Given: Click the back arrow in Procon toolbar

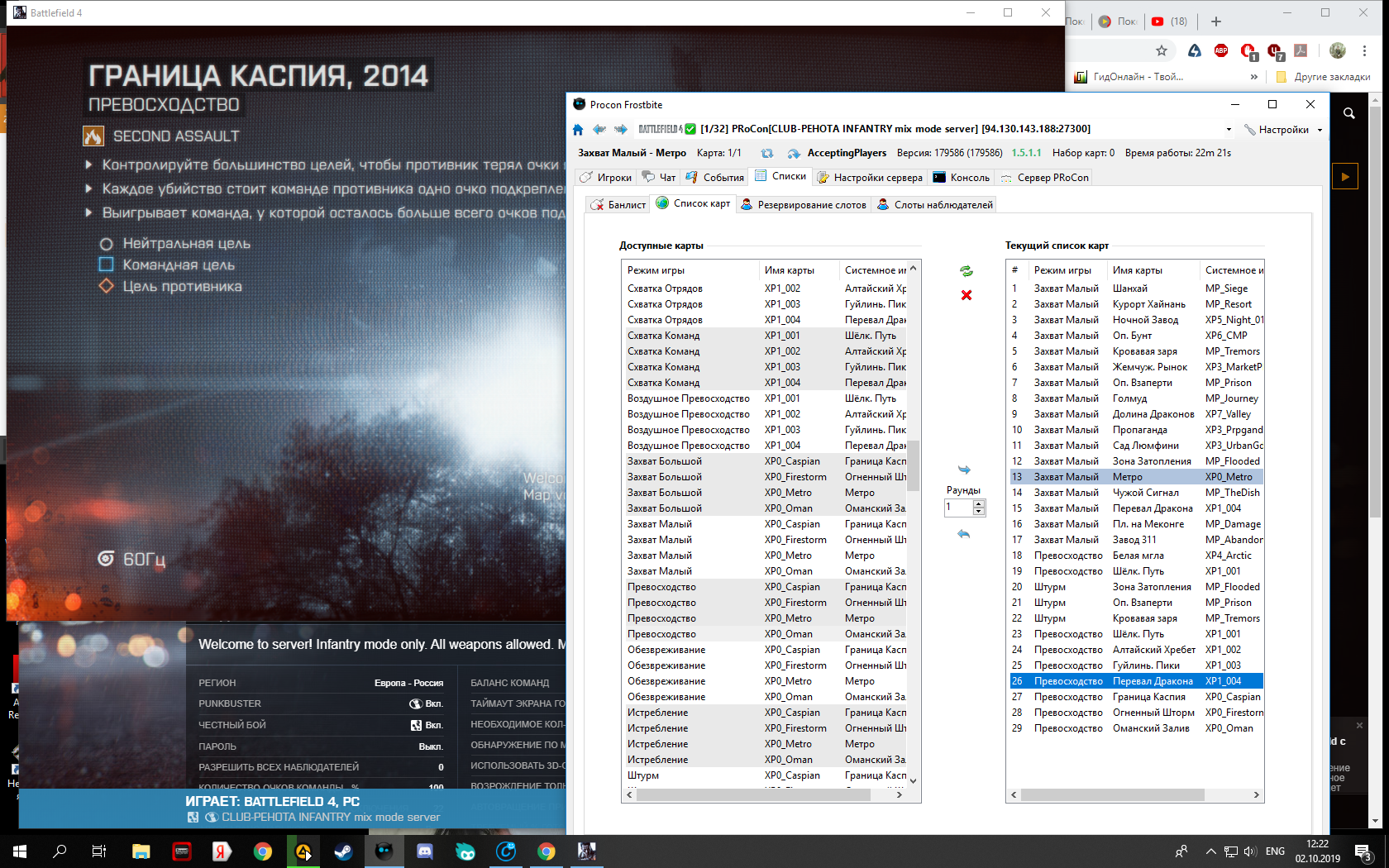Looking at the screenshot, I should tap(599, 129).
